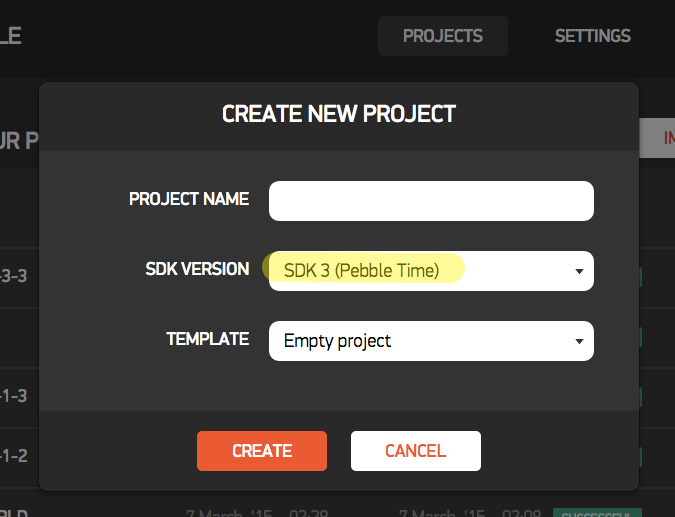Cancel the new project dialog
Viewport: 675px width, 517px height.
pos(415,450)
